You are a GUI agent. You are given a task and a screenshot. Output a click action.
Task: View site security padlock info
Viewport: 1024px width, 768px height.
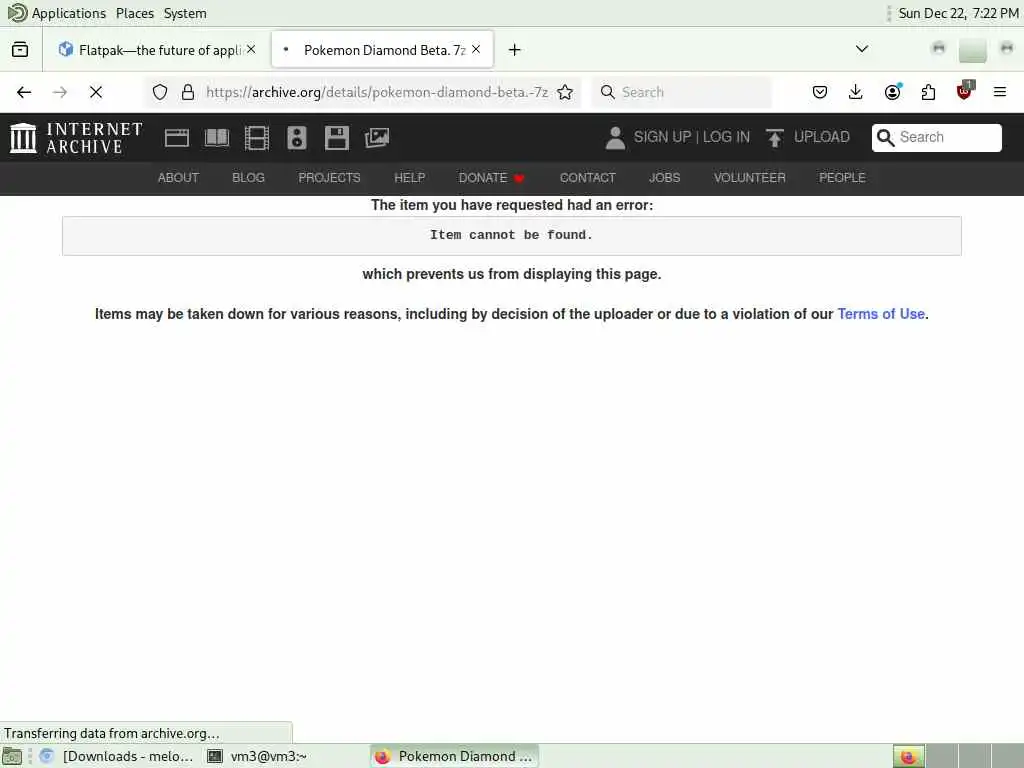[x=188, y=92]
